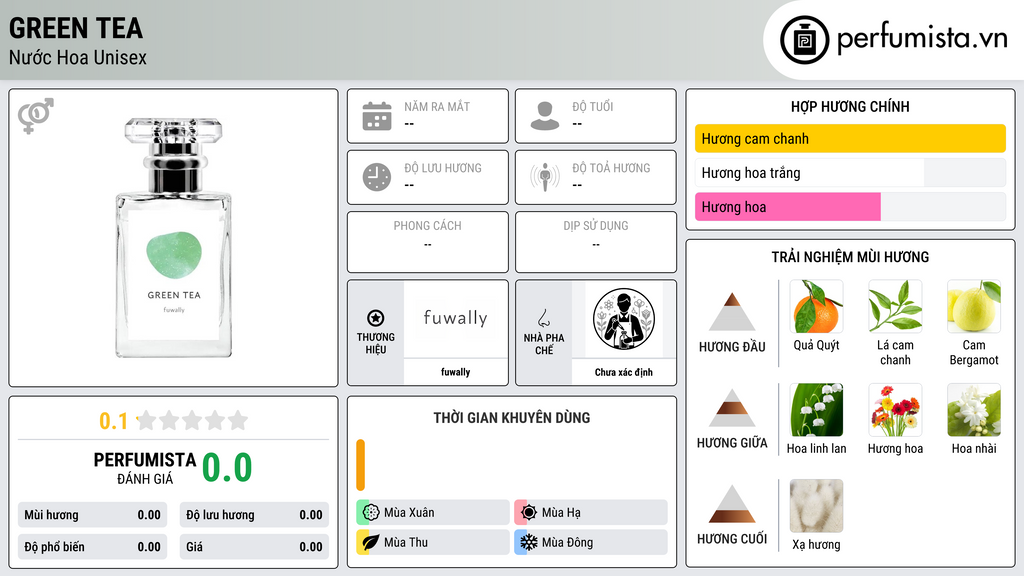Click the perfumer avatar illustration
Viewport: 1024px width, 576px height.
click(x=624, y=319)
